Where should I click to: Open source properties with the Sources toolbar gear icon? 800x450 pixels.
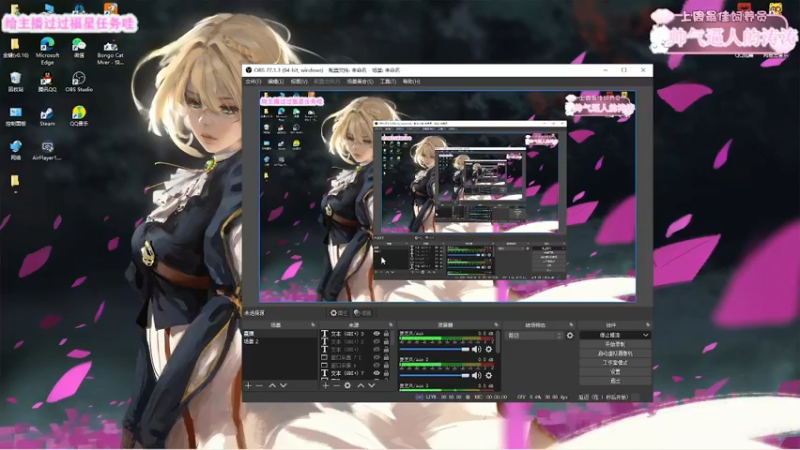click(347, 386)
